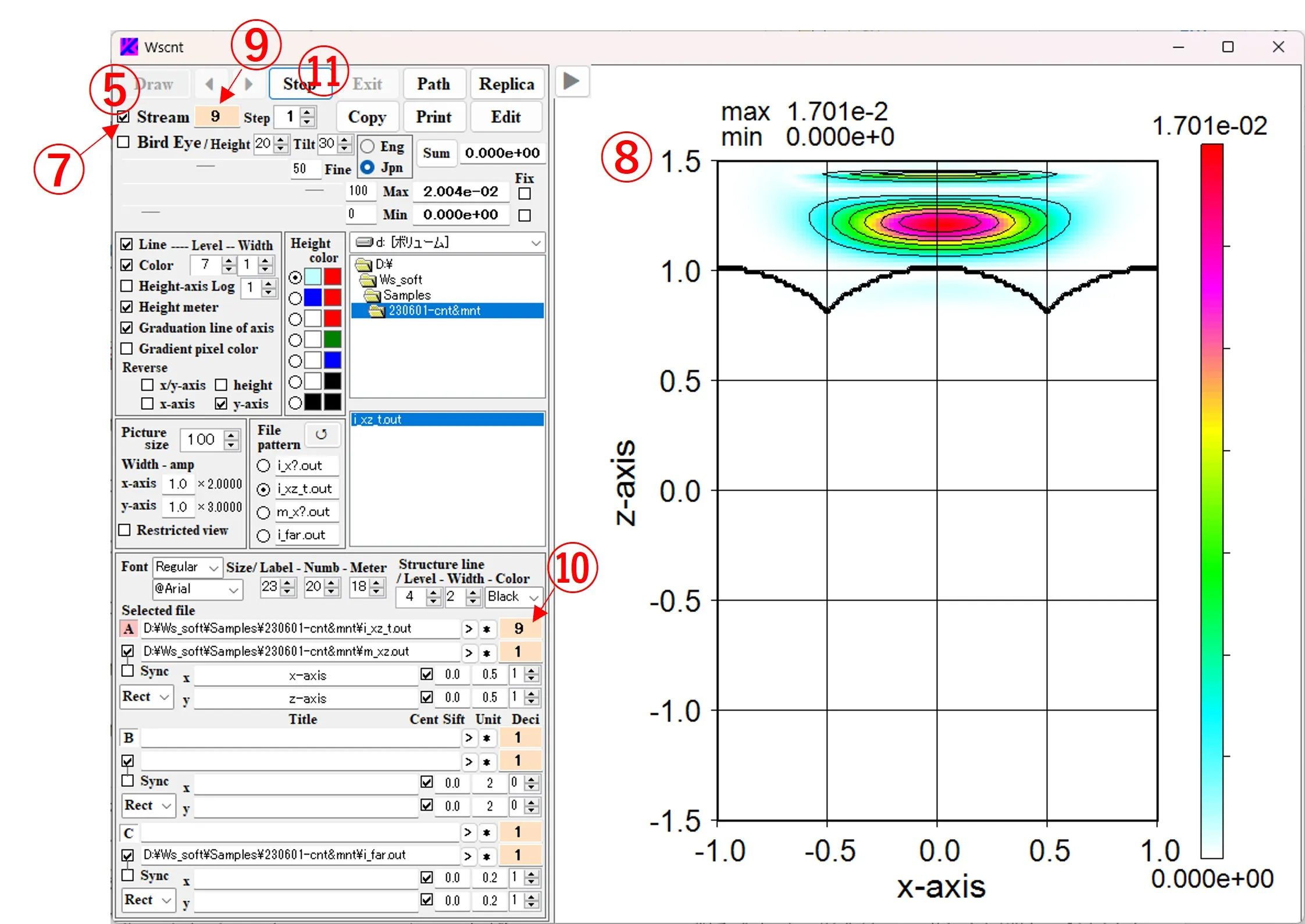
Task: Click the Print button
Action: pos(434,117)
